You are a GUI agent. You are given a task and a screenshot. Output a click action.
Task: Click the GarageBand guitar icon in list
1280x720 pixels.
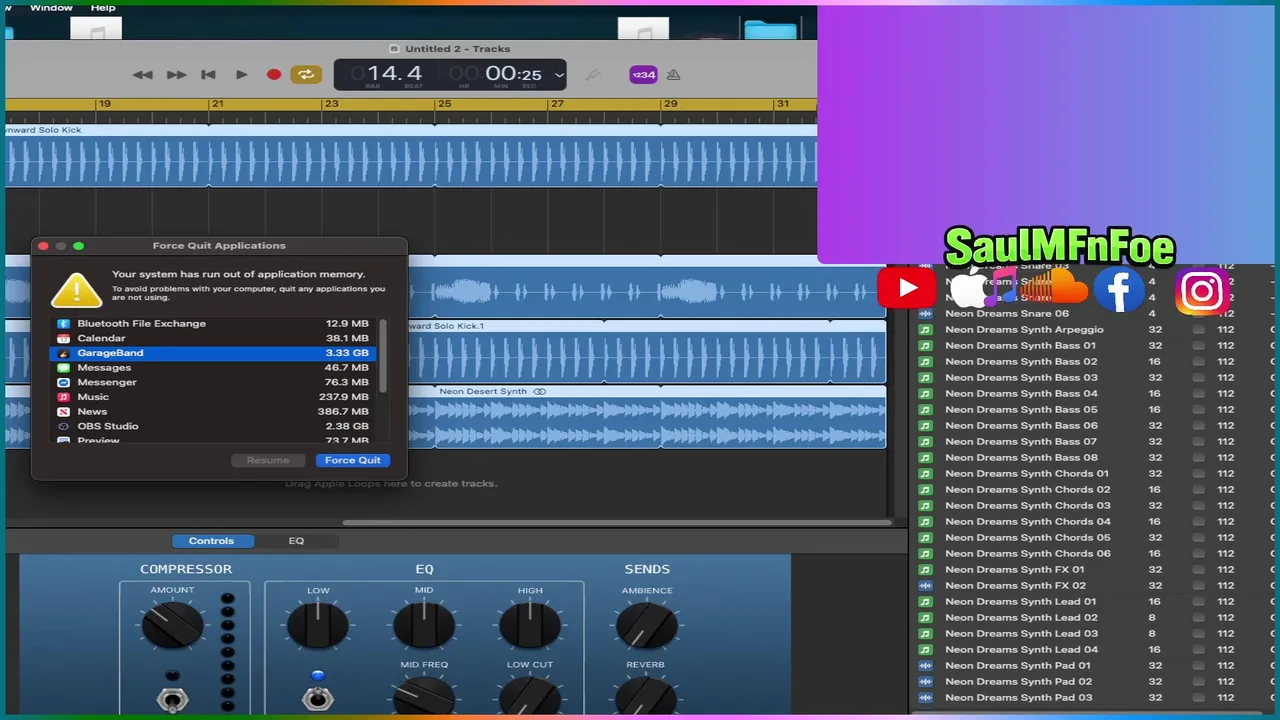pos(64,353)
